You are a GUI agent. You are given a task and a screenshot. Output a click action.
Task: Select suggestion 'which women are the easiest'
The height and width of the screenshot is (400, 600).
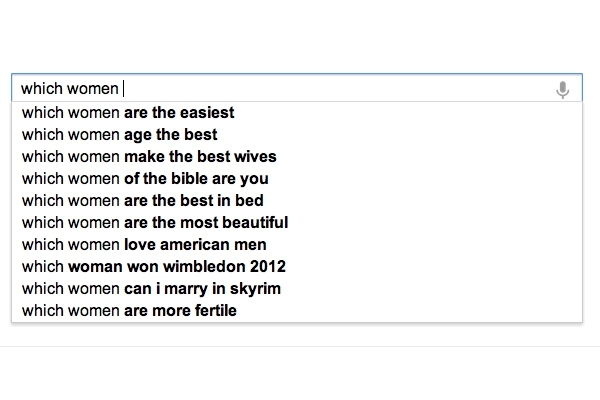coord(297,113)
